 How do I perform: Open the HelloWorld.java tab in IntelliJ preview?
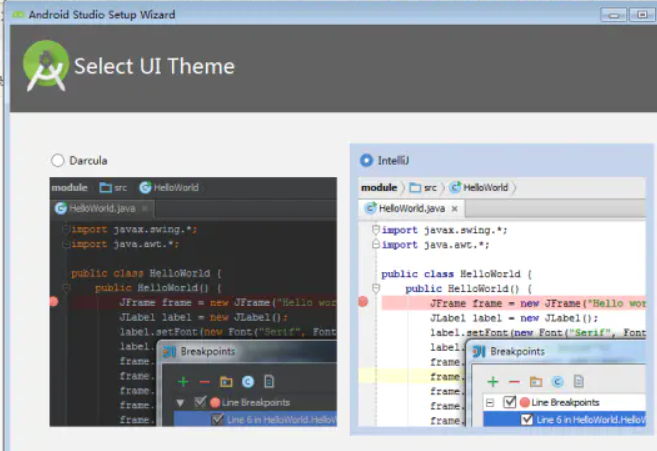pyautogui.click(x=411, y=208)
